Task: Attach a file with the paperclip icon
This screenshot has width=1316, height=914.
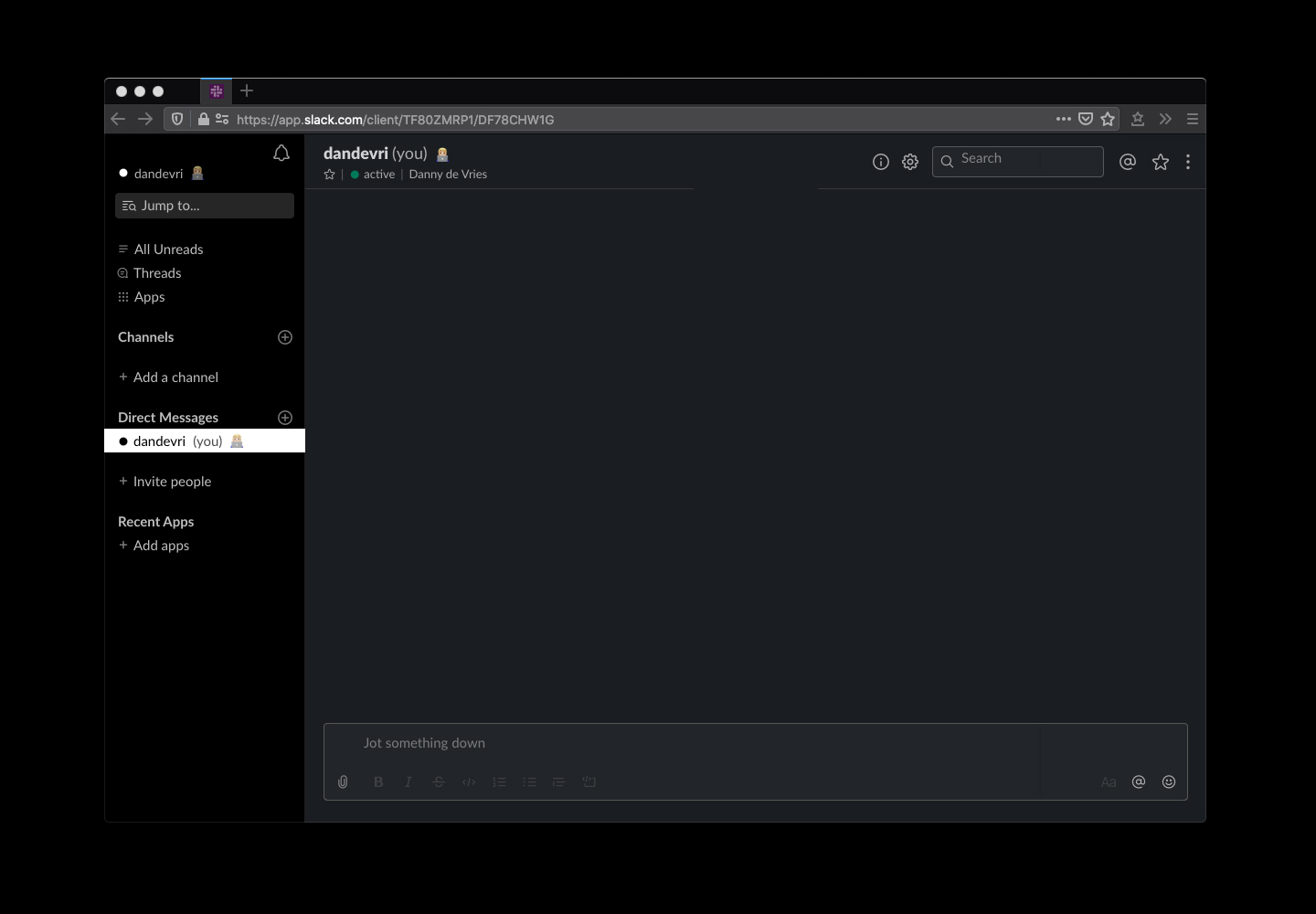Action: (x=343, y=781)
